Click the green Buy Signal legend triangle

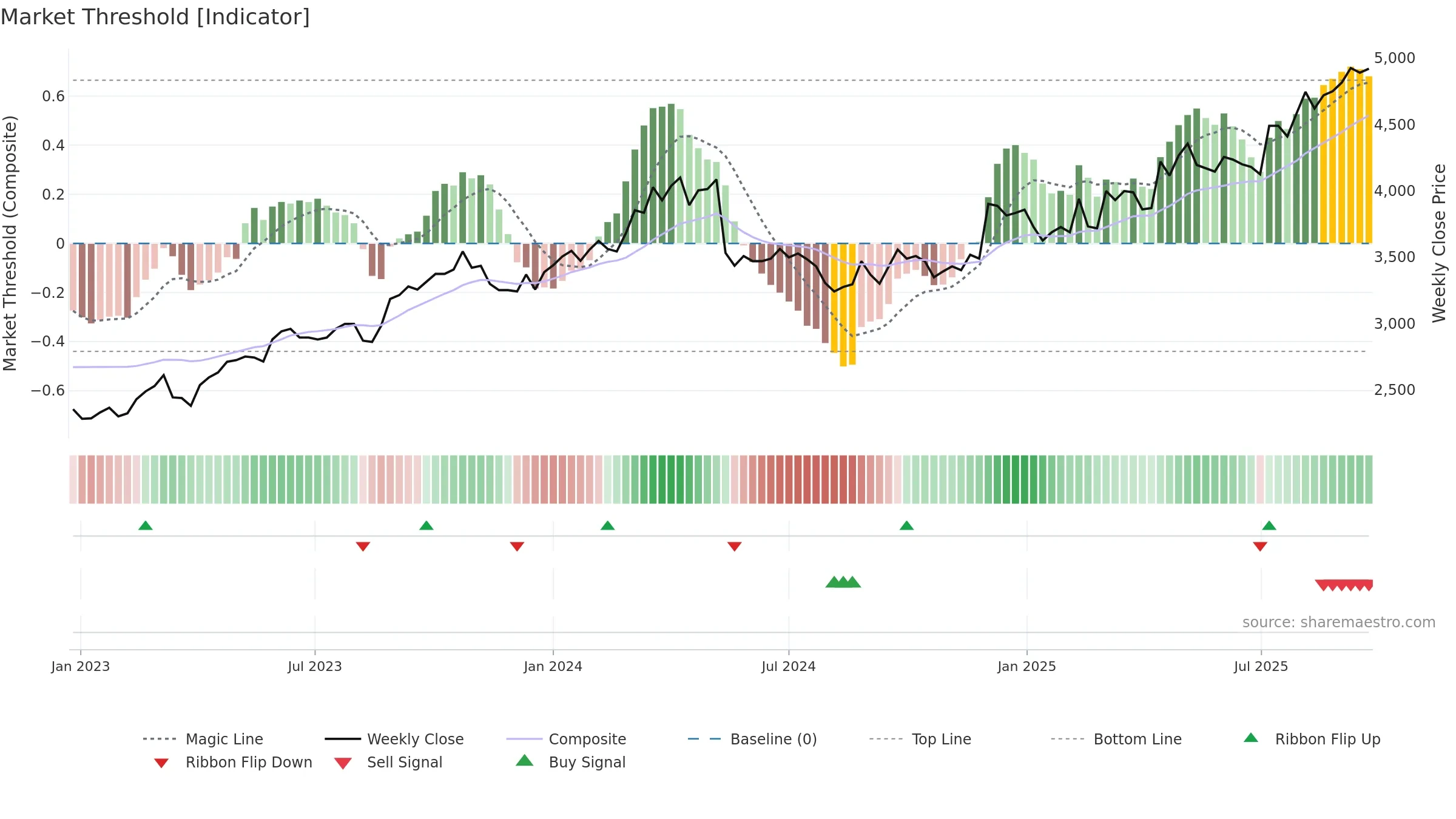[525, 760]
